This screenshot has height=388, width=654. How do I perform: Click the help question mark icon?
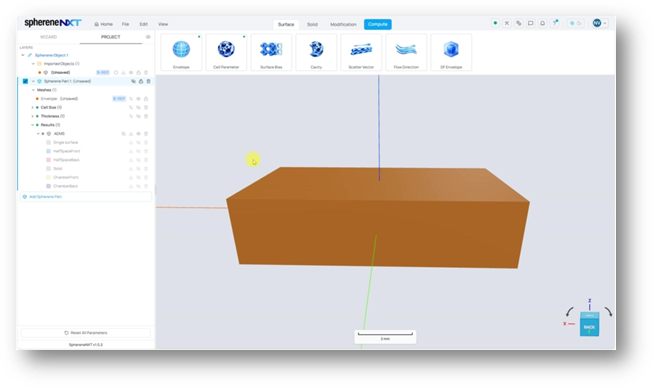click(x=555, y=23)
